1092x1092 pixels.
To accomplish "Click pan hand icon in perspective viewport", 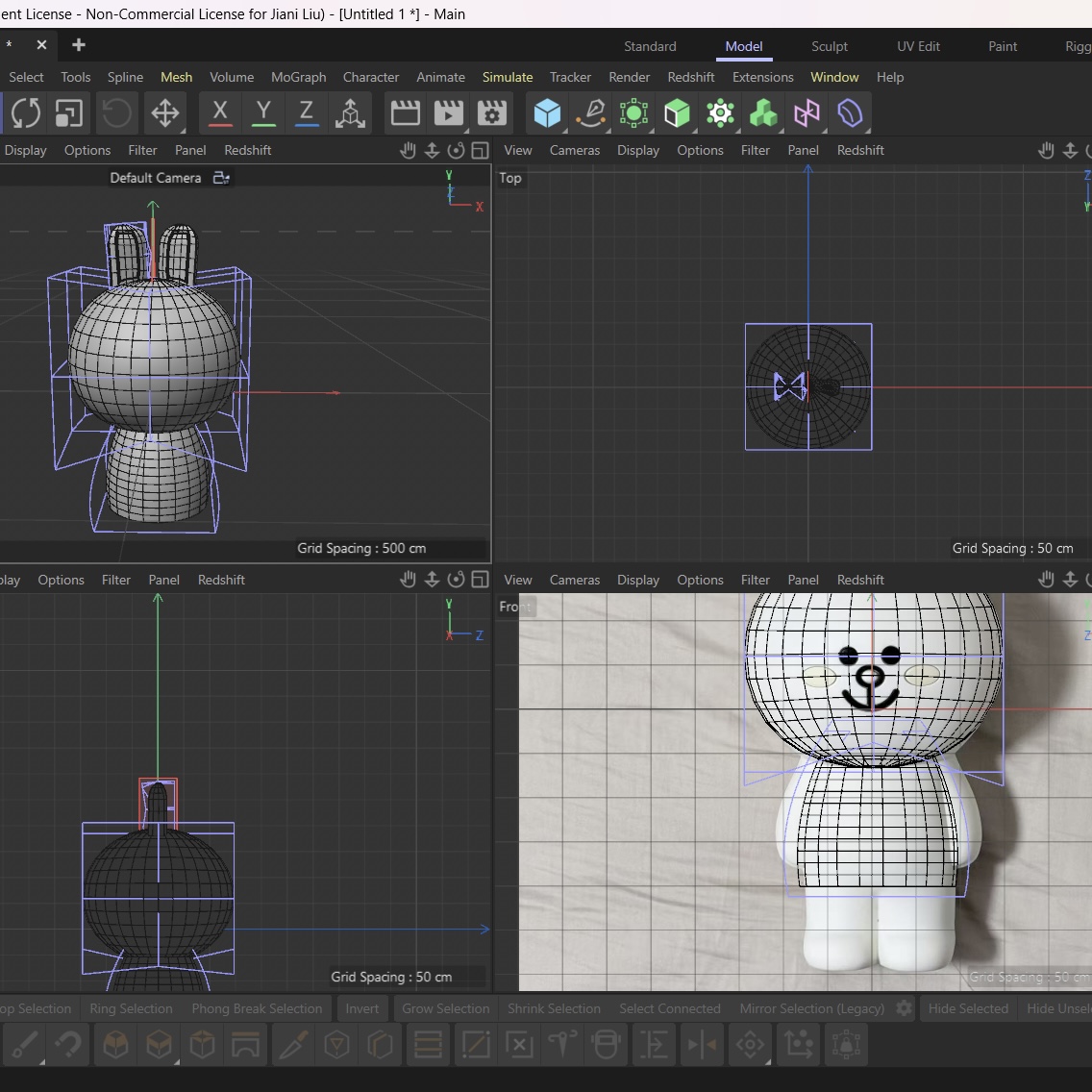I will tap(409, 150).
